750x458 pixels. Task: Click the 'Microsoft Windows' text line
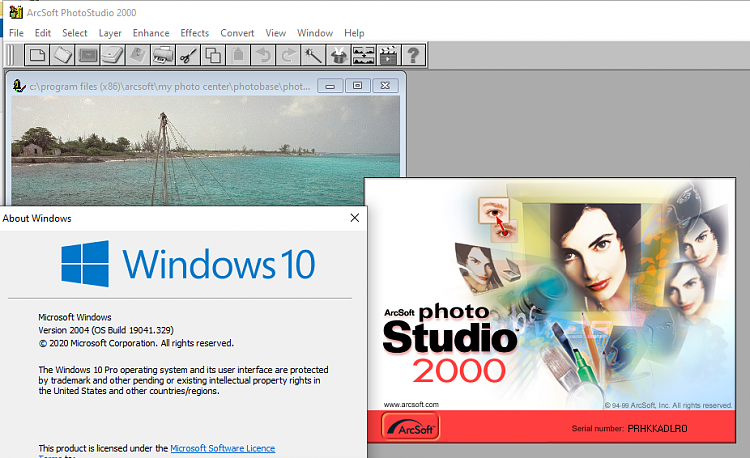75,317
